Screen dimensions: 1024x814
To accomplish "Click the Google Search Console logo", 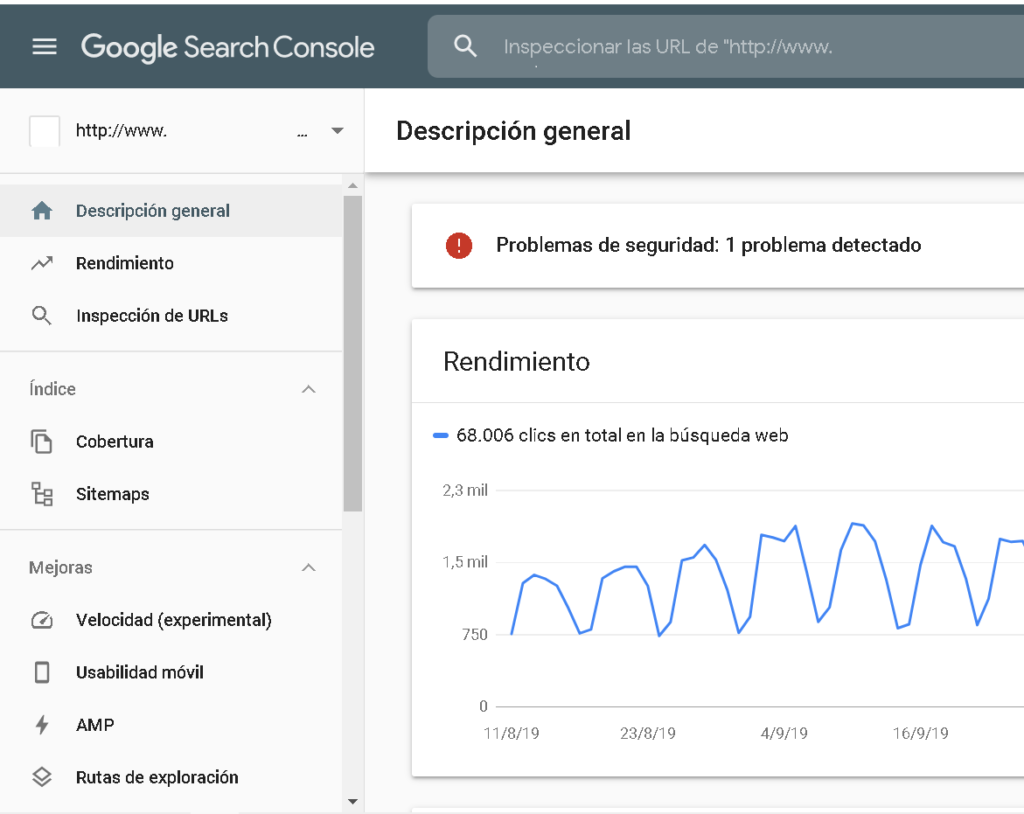I will (227, 47).
